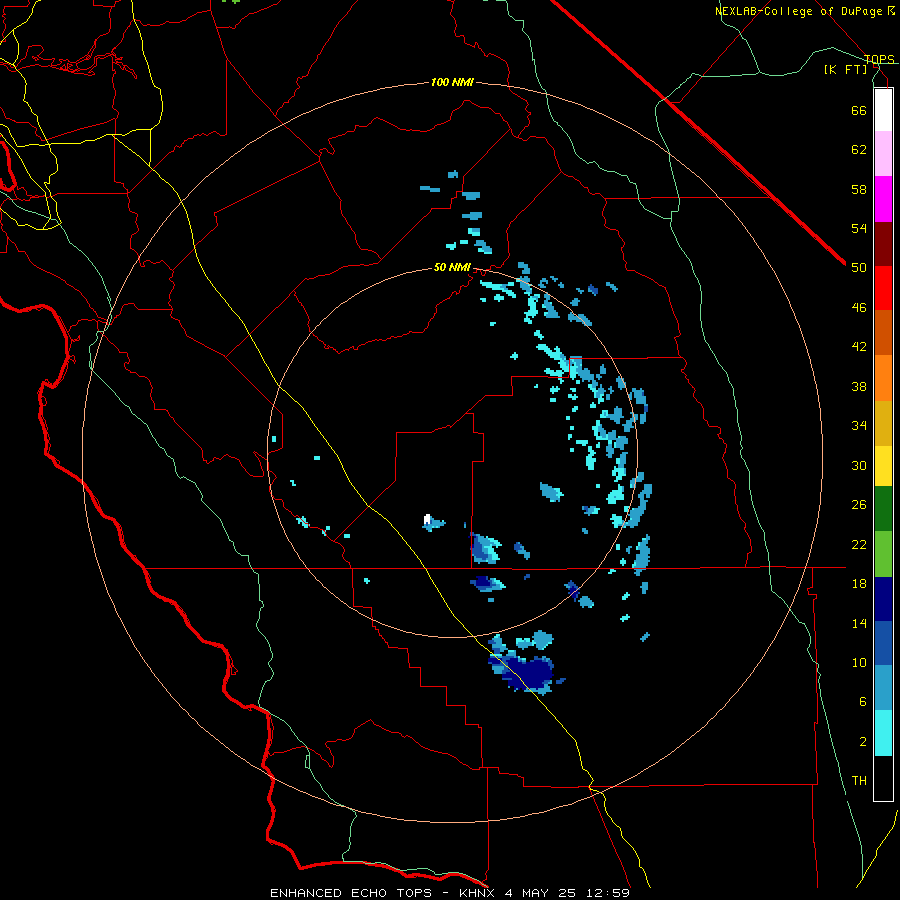Click the '46' legend scale value
Image resolution: width=900 pixels, height=900 pixels.
(x=859, y=308)
